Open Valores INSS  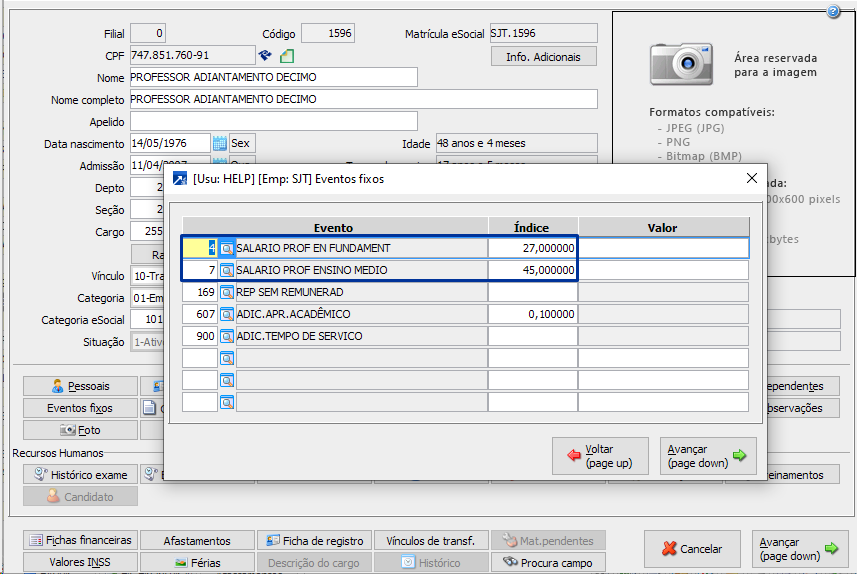80,562
